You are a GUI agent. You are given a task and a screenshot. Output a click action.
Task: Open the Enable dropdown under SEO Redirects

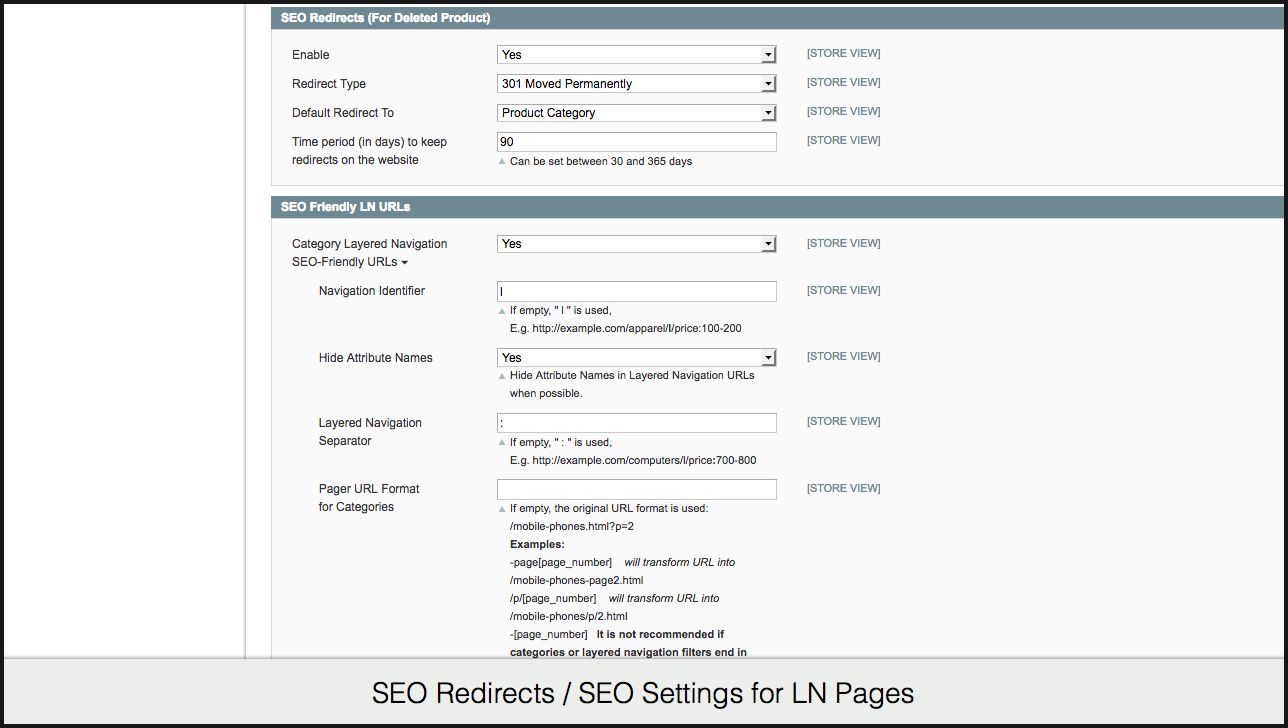[636, 55]
